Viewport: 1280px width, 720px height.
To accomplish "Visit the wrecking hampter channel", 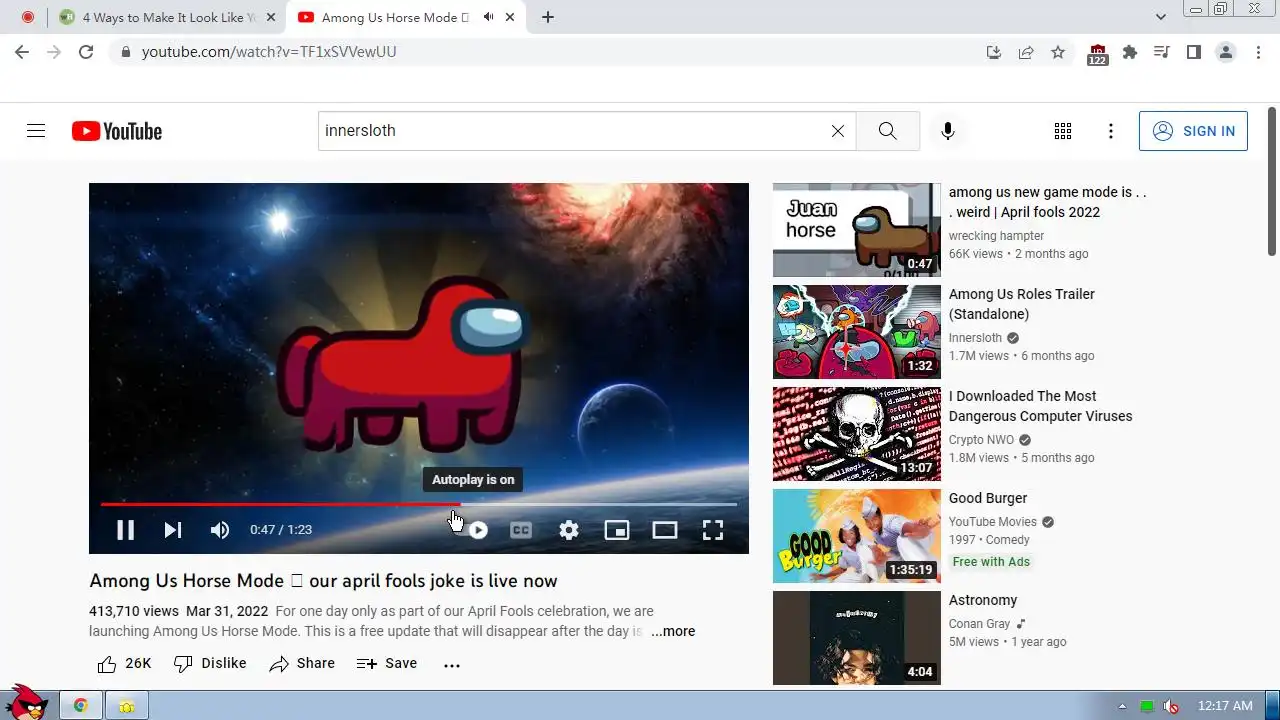I will (996, 236).
